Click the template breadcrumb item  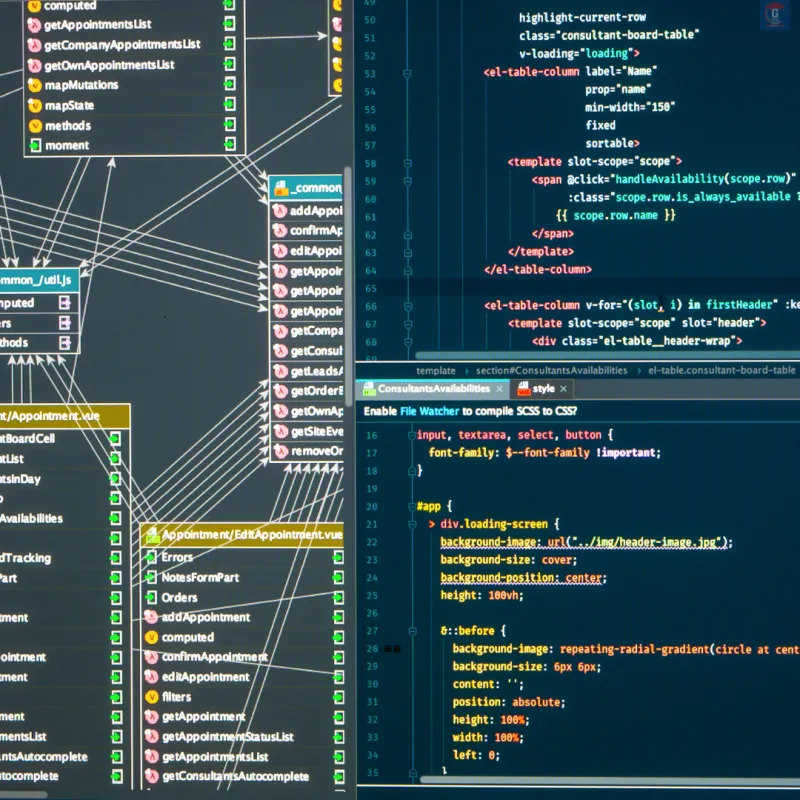tap(436, 370)
